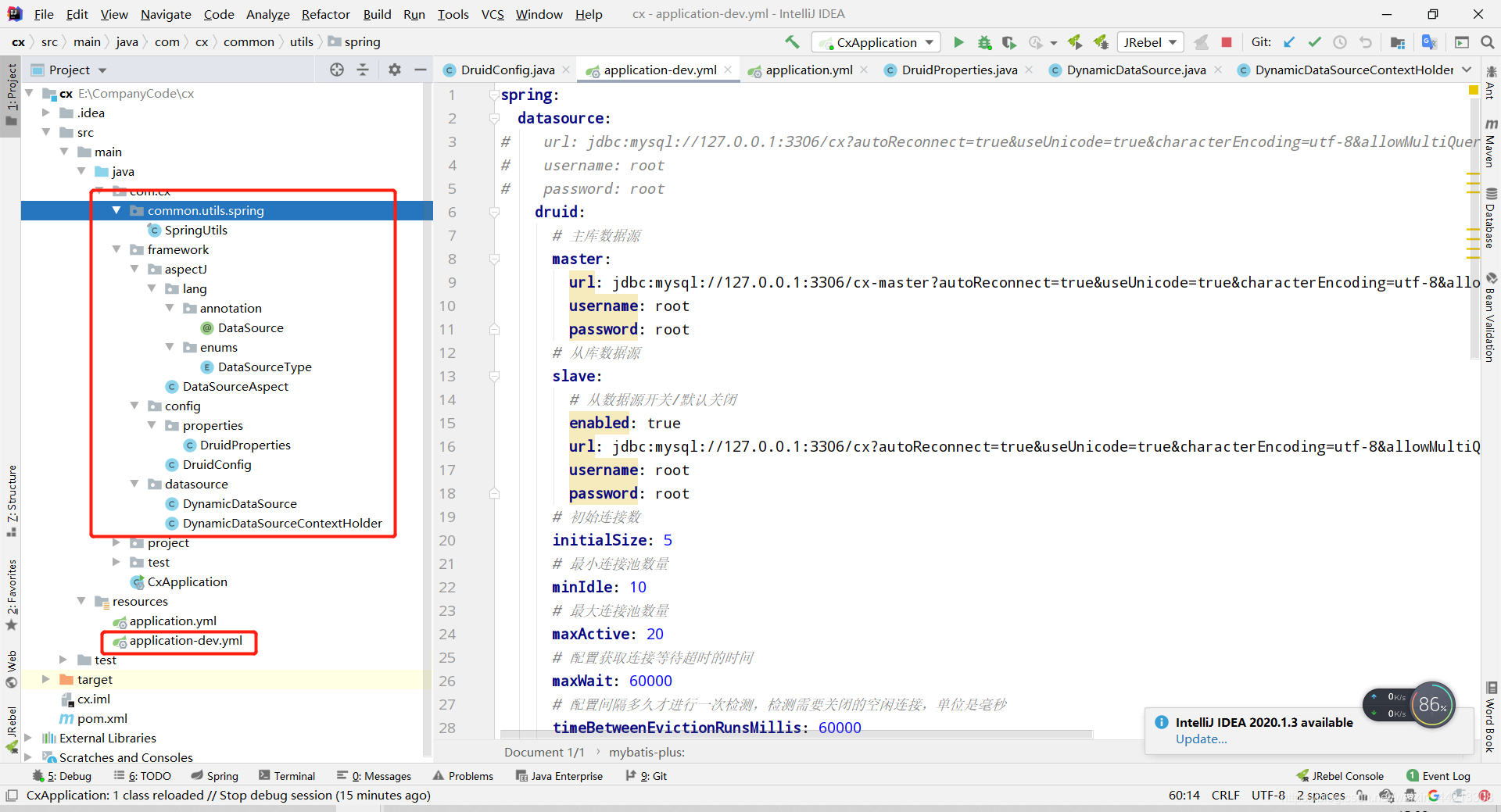Viewport: 1501px width, 812px height.
Task: Run the CxApplication with the green Run icon
Action: coord(959,42)
